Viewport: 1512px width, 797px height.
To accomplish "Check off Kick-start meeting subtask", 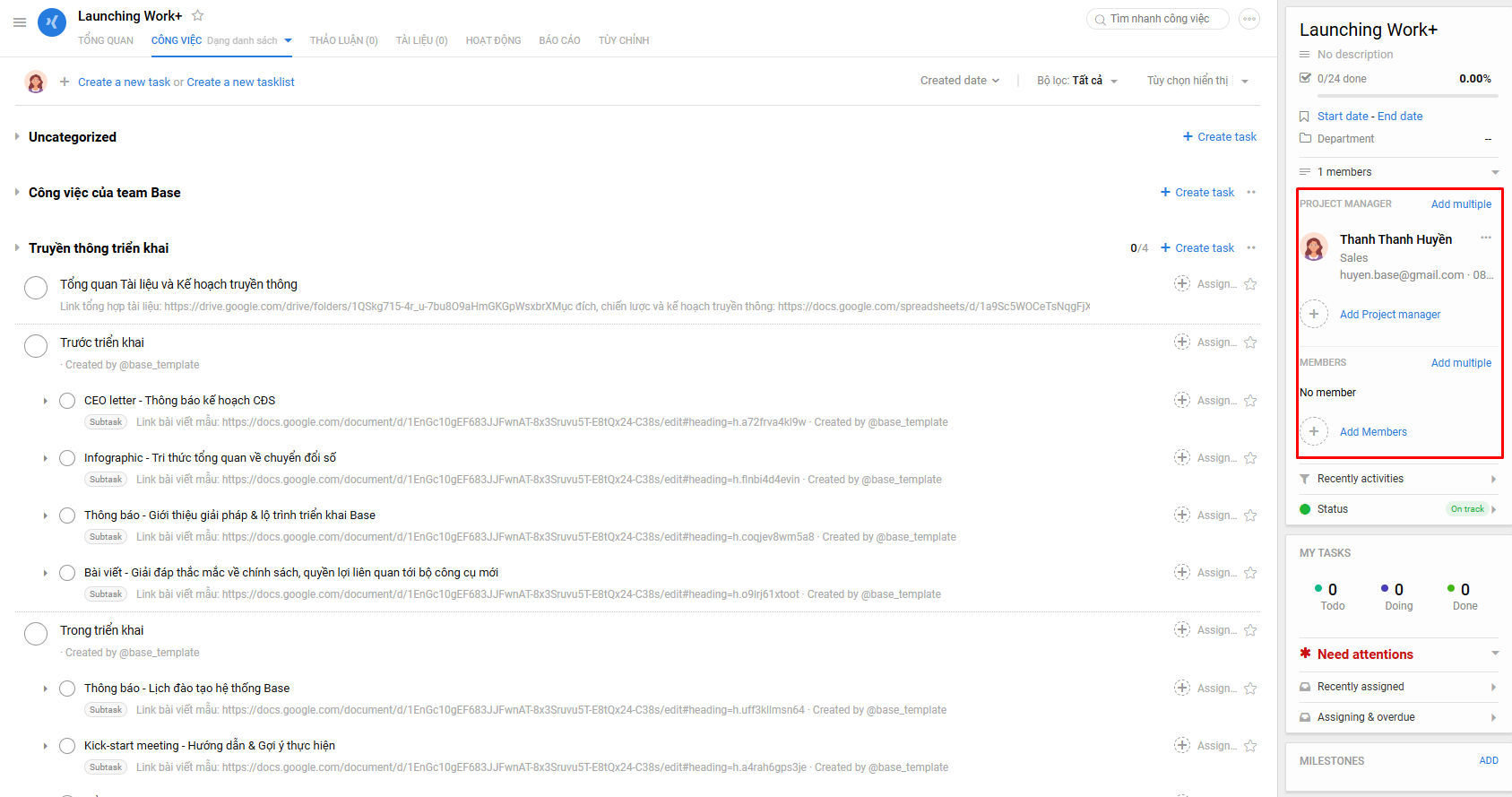I will click(x=67, y=746).
